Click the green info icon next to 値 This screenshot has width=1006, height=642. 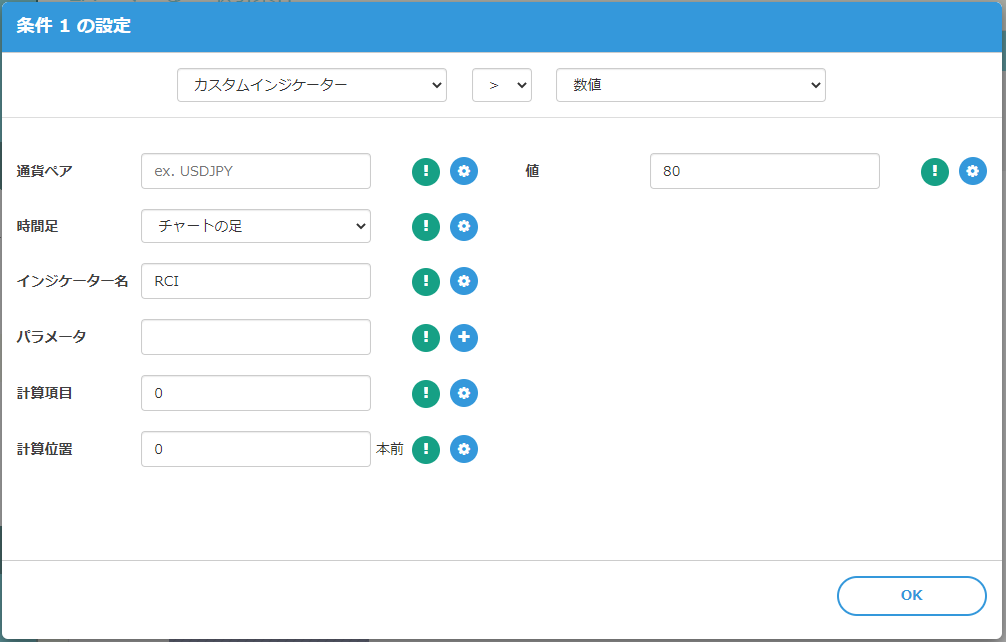pos(935,171)
